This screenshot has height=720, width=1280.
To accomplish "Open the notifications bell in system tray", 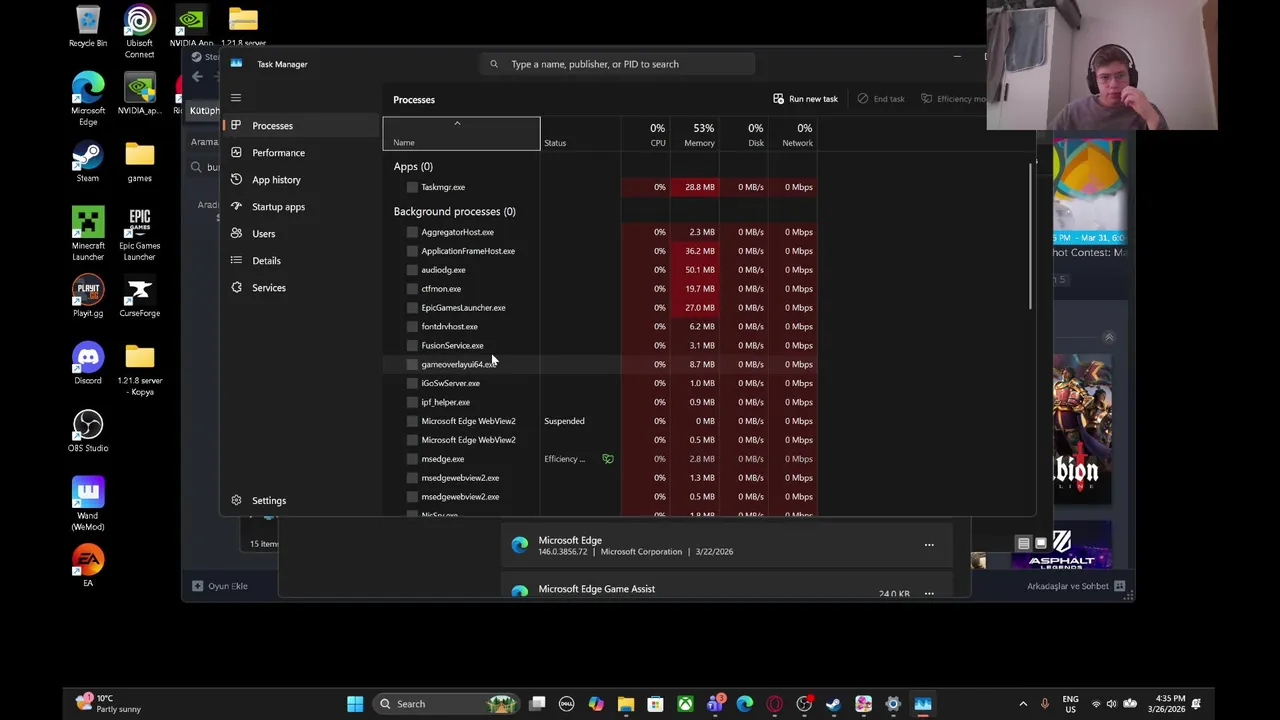I will coord(1196,704).
